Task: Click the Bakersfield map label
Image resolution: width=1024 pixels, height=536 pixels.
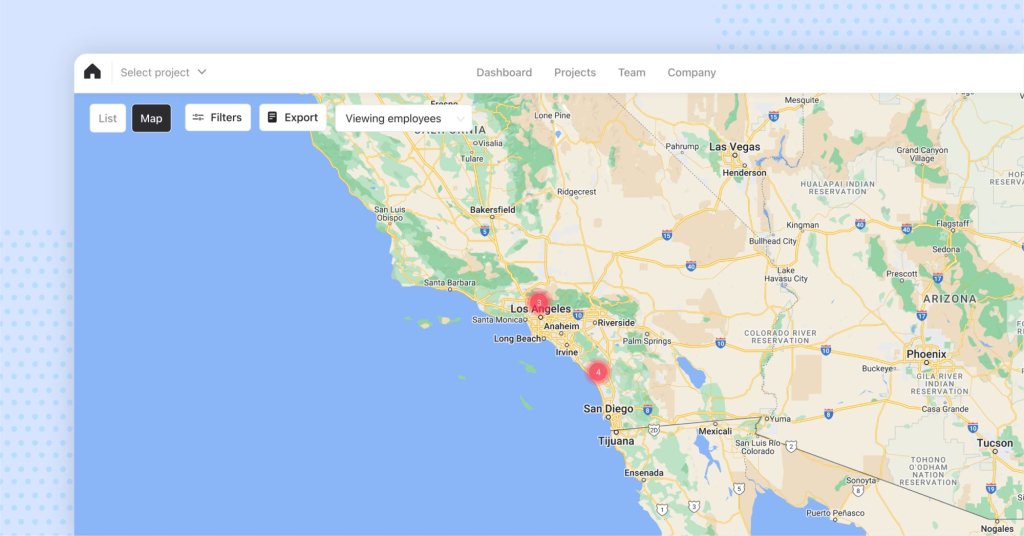Action: click(492, 210)
